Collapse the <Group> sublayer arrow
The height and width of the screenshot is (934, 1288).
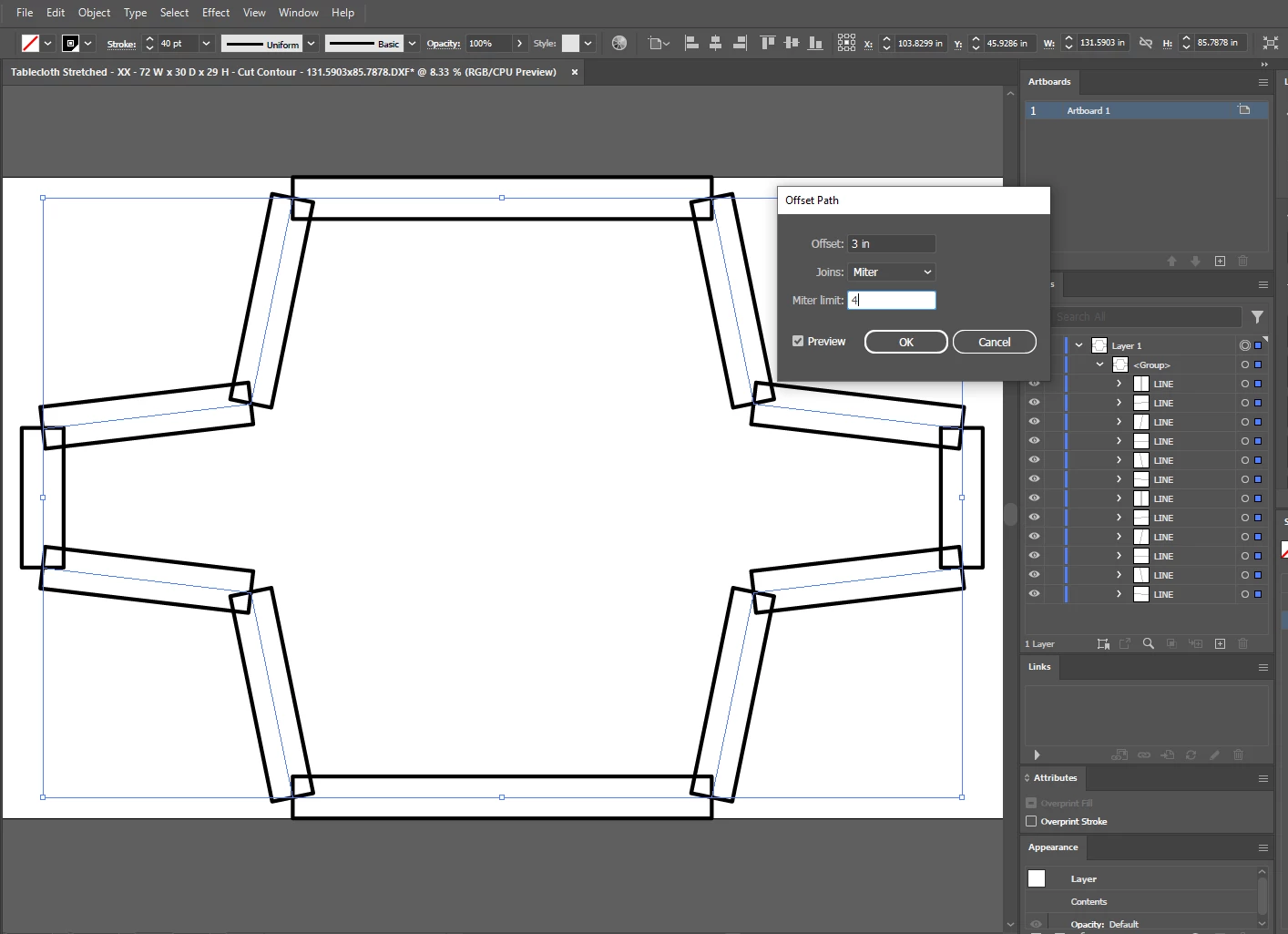1099,364
